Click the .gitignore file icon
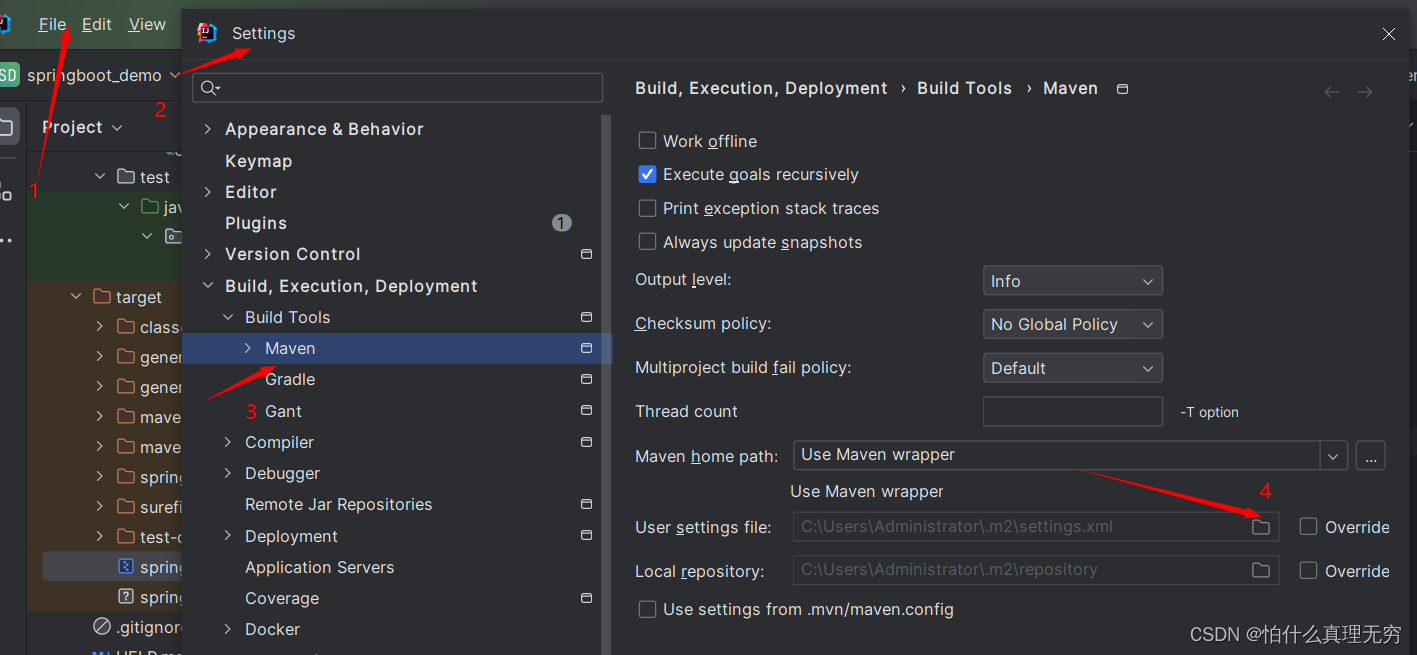 (x=102, y=627)
